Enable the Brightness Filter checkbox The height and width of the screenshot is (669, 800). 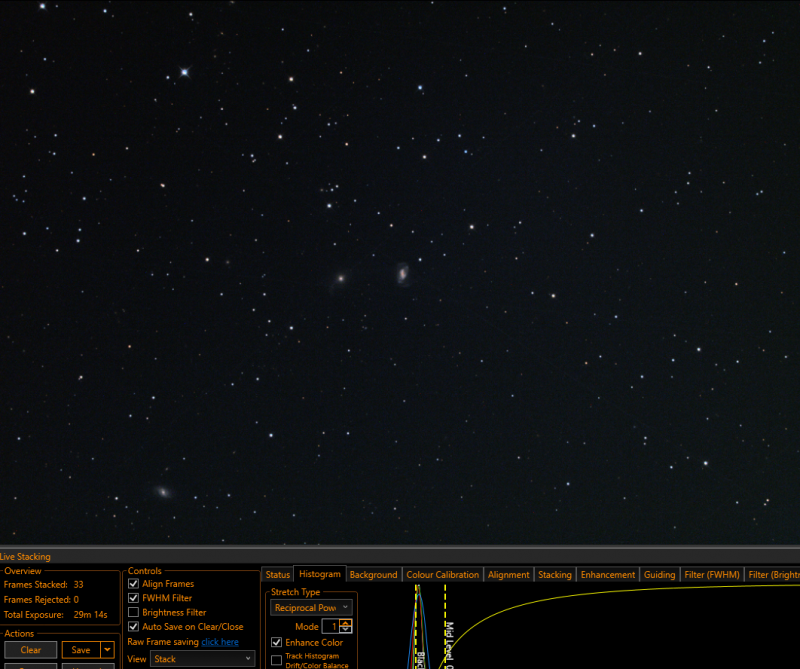tap(133, 612)
